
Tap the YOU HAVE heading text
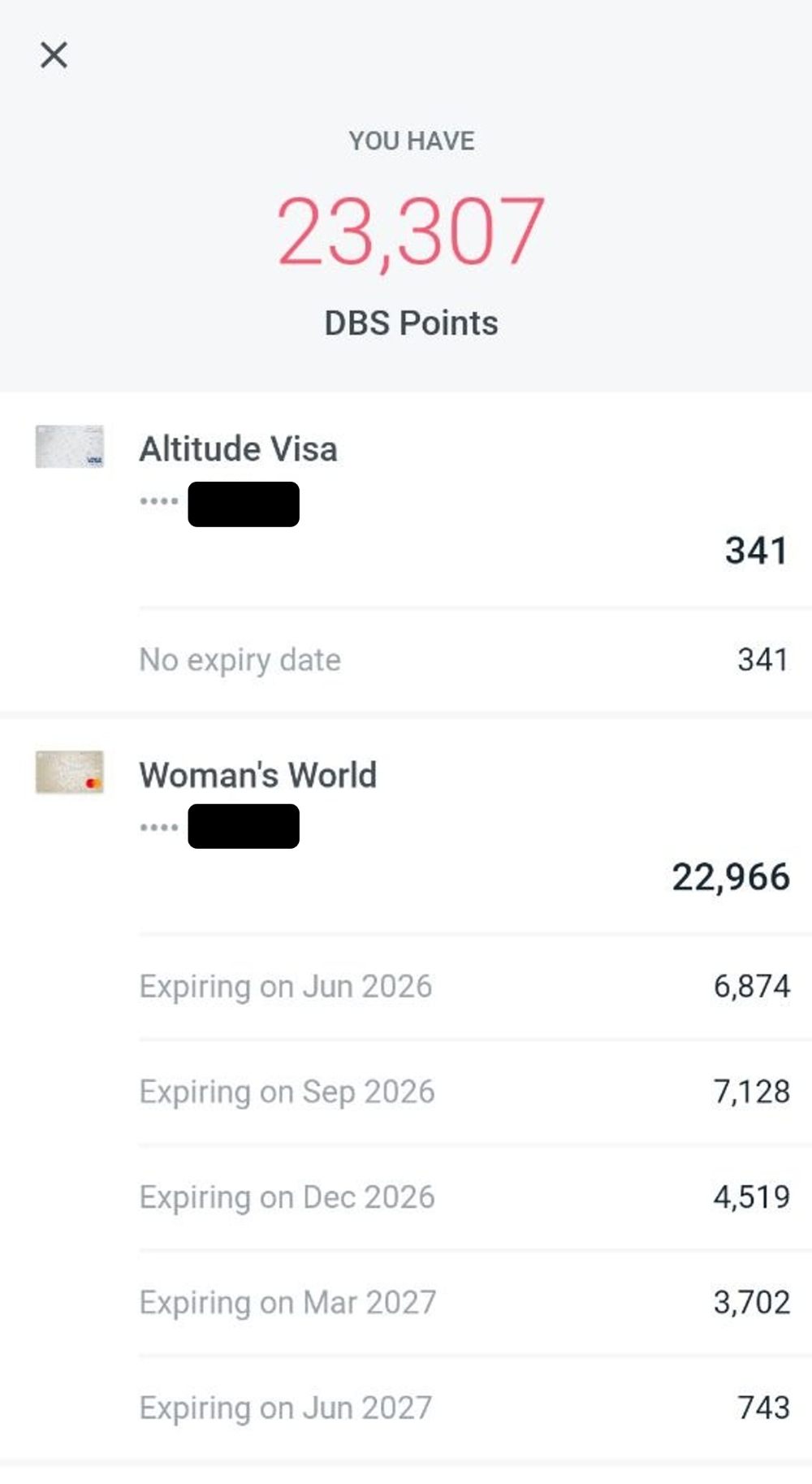(x=411, y=141)
